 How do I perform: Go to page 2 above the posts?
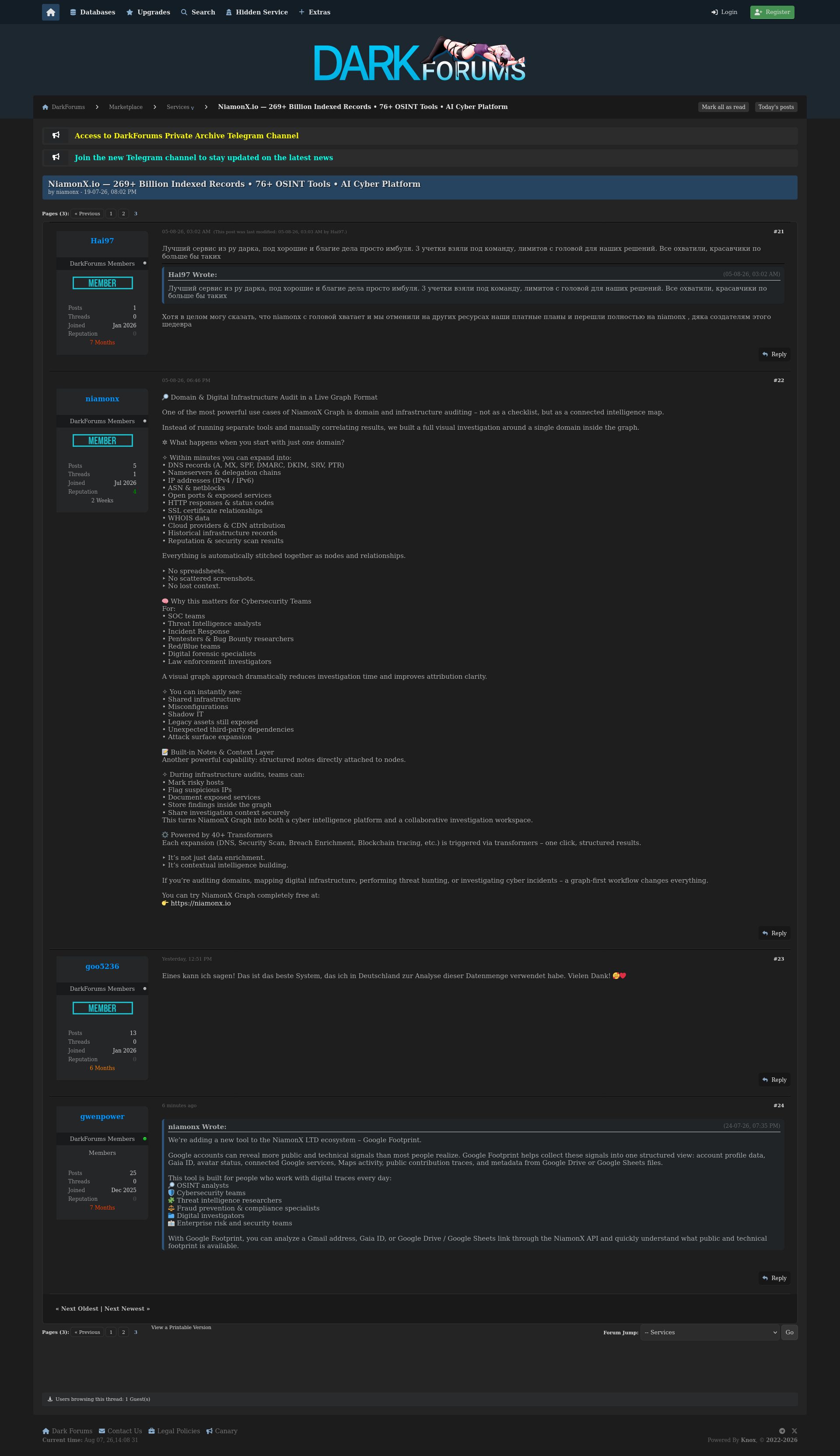[123, 214]
